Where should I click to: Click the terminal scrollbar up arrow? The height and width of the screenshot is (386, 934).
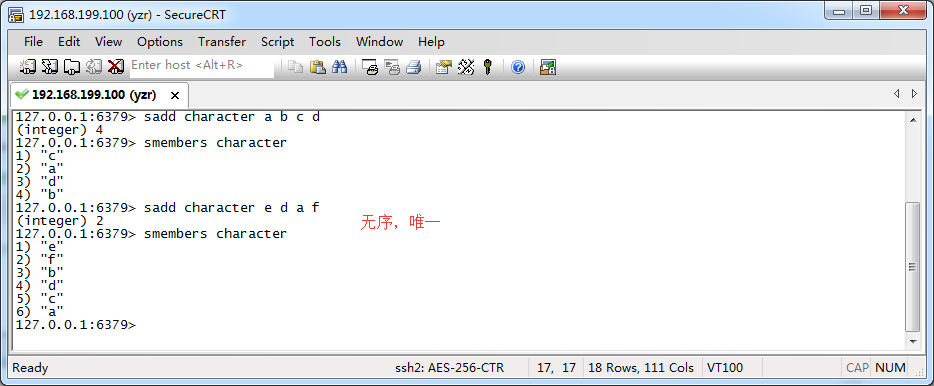pos(913,120)
